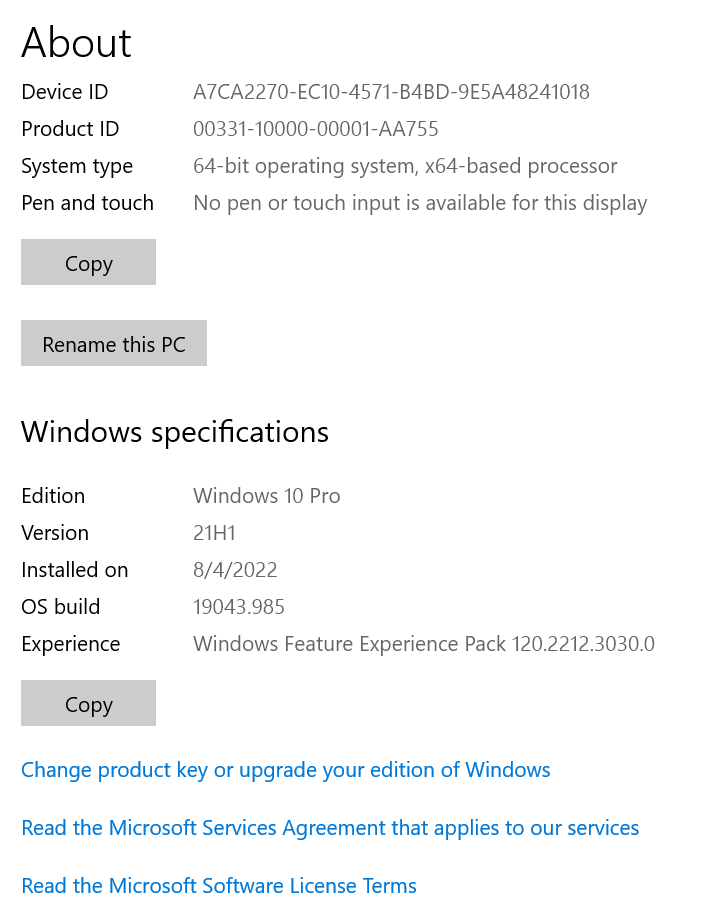Click the No pen or touch input text

tap(419, 203)
